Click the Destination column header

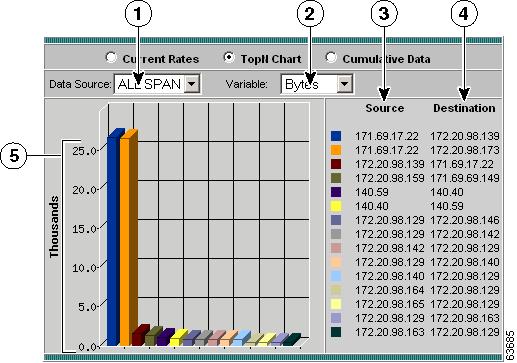[x=464, y=108]
